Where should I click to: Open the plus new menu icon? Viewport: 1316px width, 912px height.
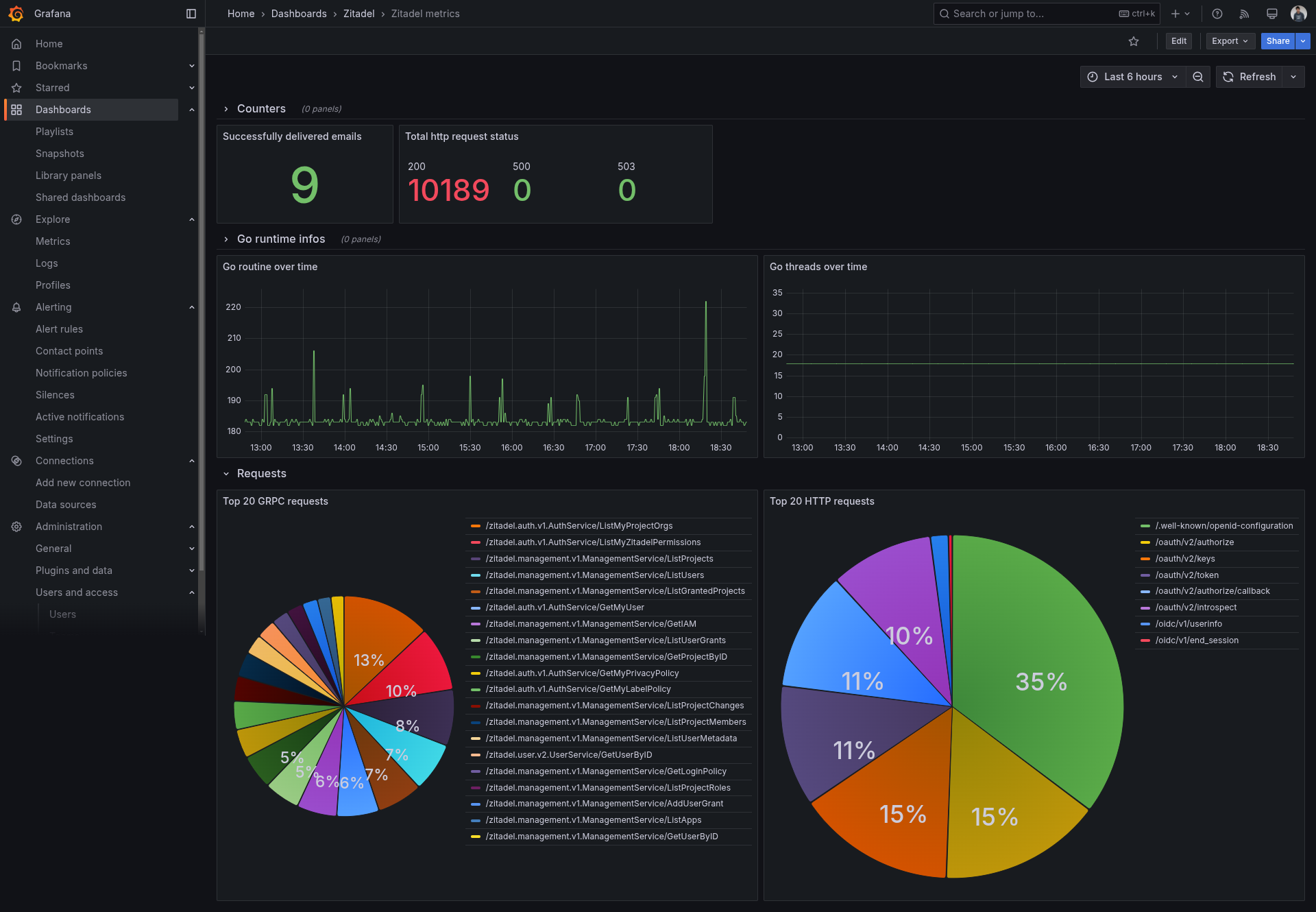point(1180,14)
